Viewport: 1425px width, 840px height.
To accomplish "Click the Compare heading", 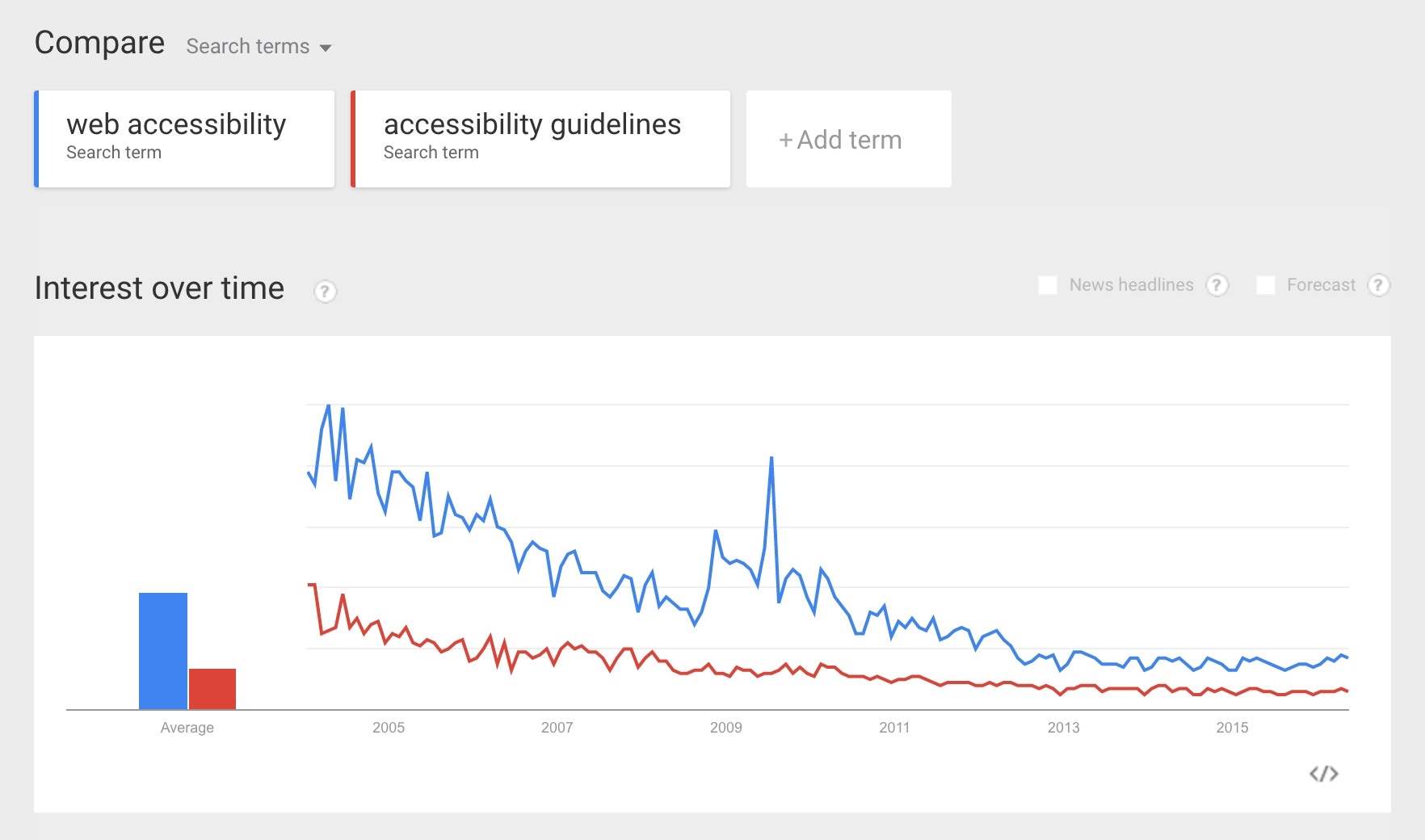I will click(99, 43).
